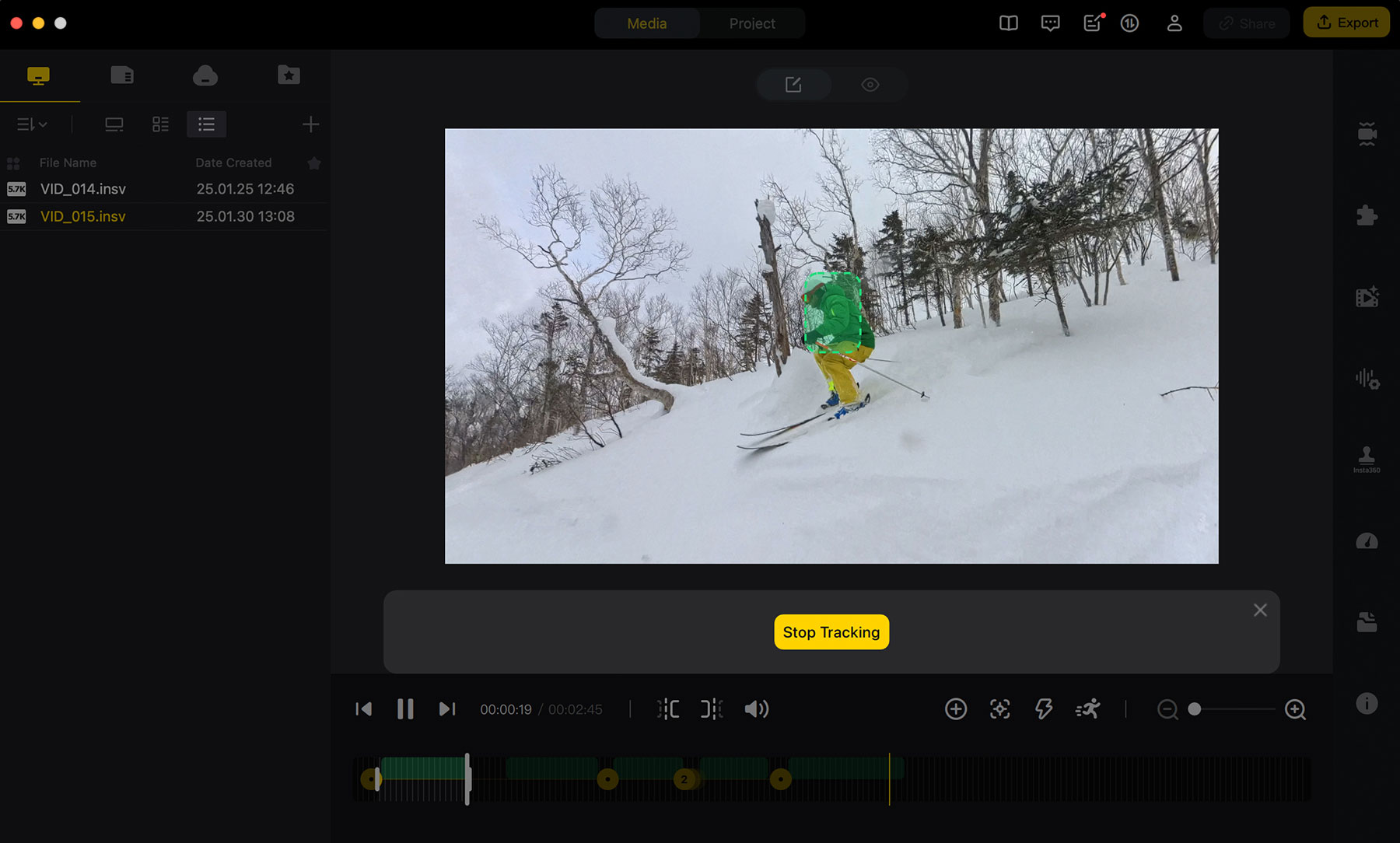Click the plugins puzzle icon in right sidebar
This screenshot has width=1400, height=843.
coord(1367,215)
